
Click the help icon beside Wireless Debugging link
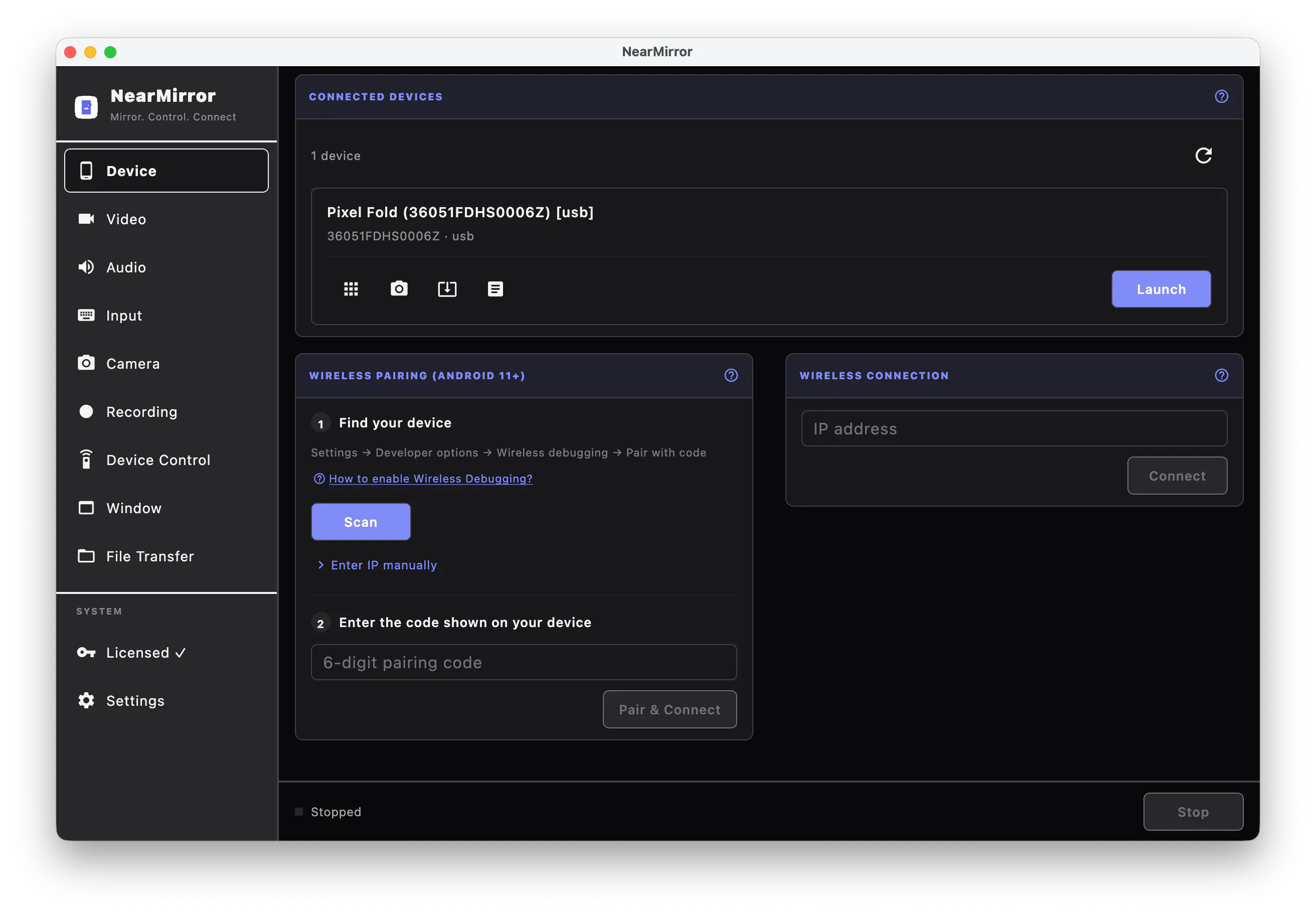[319, 479]
